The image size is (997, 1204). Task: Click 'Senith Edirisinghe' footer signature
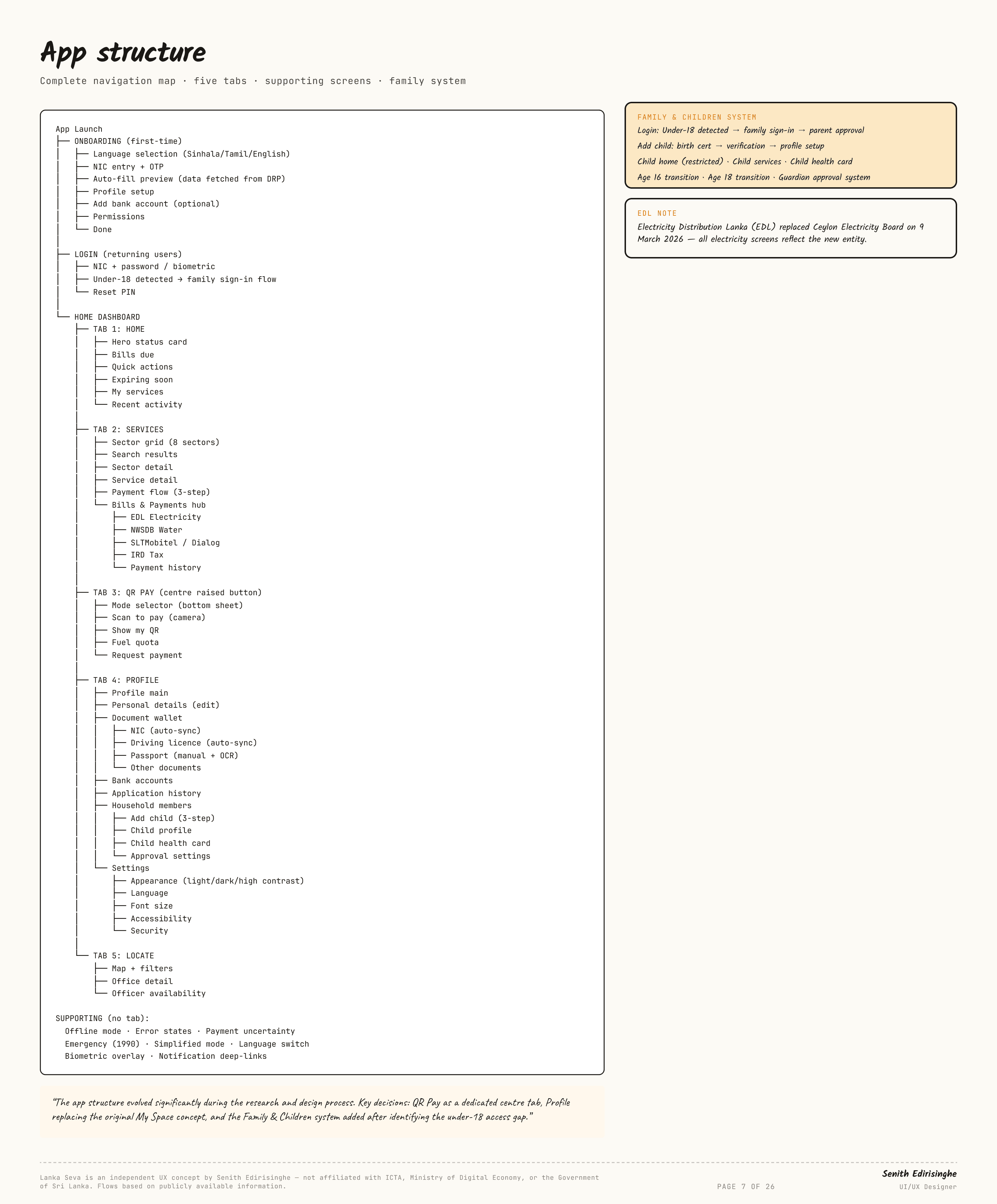click(x=919, y=1174)
